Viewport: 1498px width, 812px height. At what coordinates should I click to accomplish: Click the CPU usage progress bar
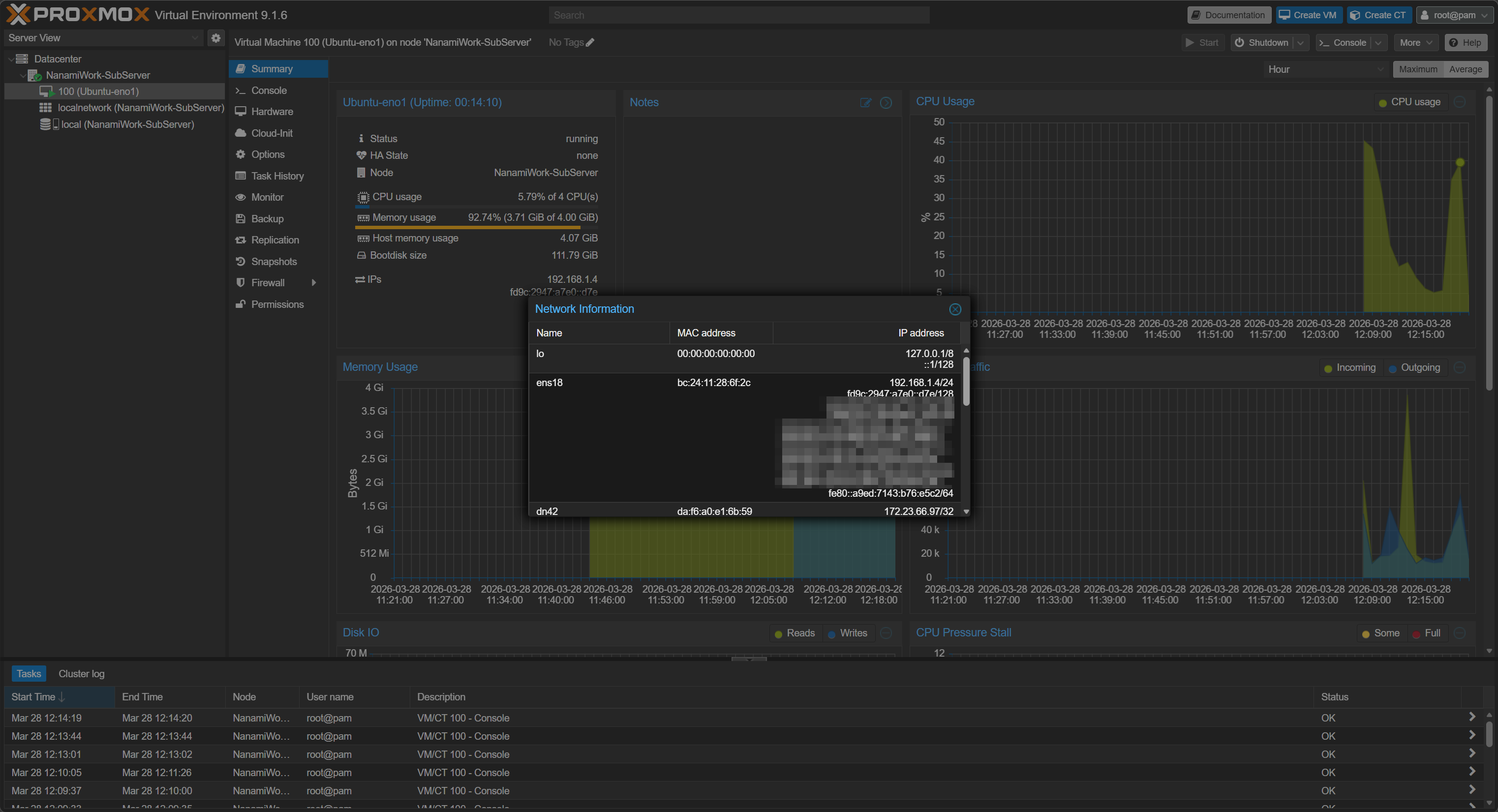tap(477, 207)
